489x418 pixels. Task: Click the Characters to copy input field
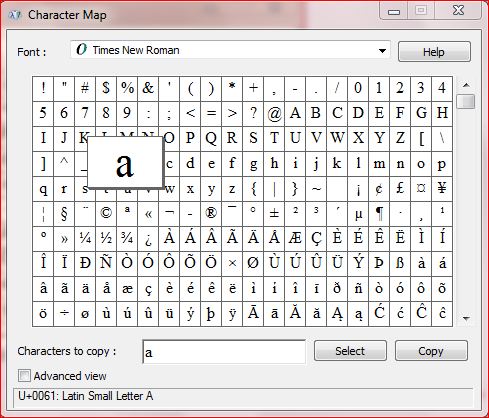(x=224, y=352)
